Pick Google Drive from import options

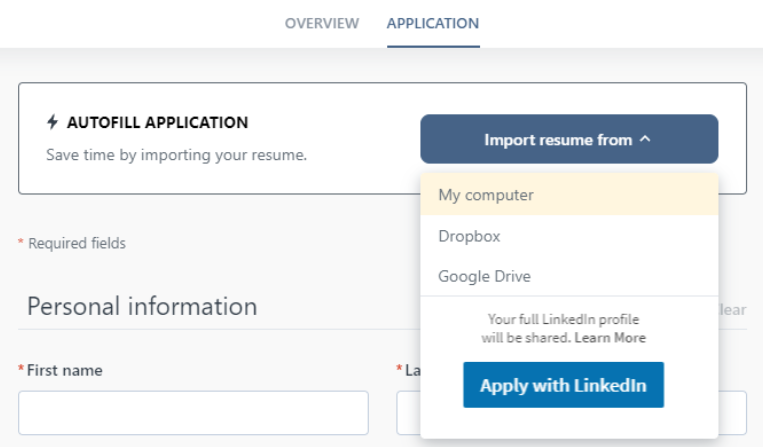[x=484, y=276]
